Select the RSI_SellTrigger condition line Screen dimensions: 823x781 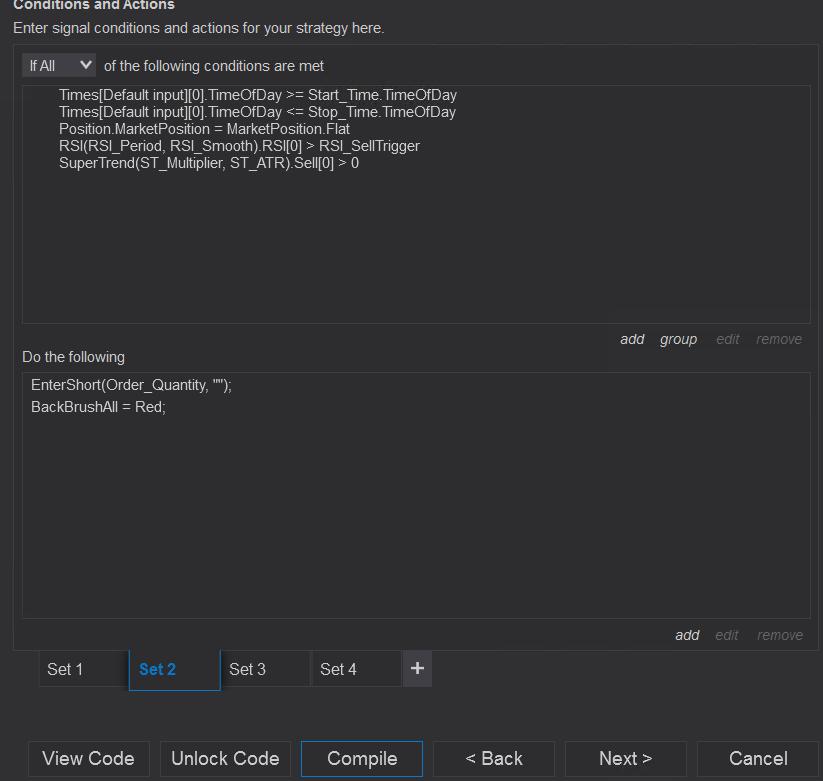tap(240, 145)
